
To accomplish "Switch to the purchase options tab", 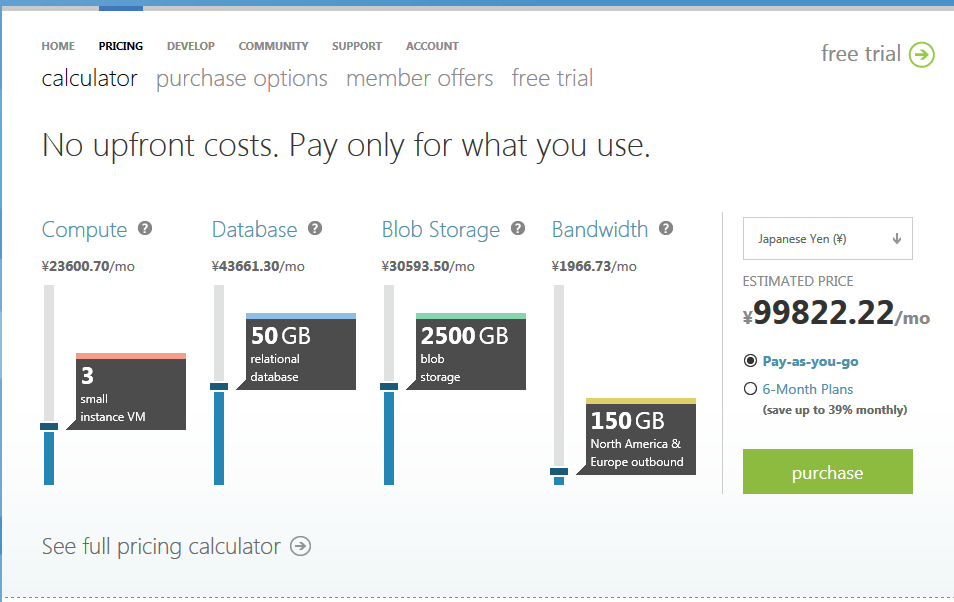I will pyautogui.click(x=242, y=78).
